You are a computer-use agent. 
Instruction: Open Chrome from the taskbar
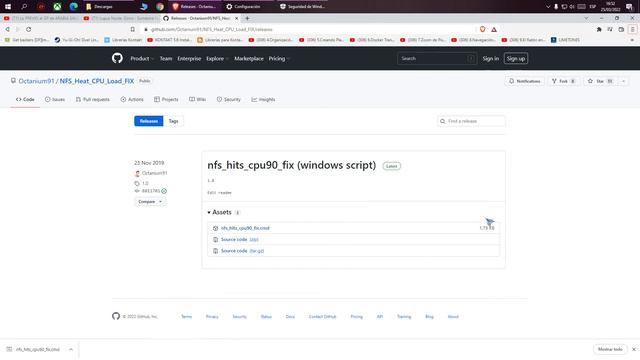[x=160, y=7]
